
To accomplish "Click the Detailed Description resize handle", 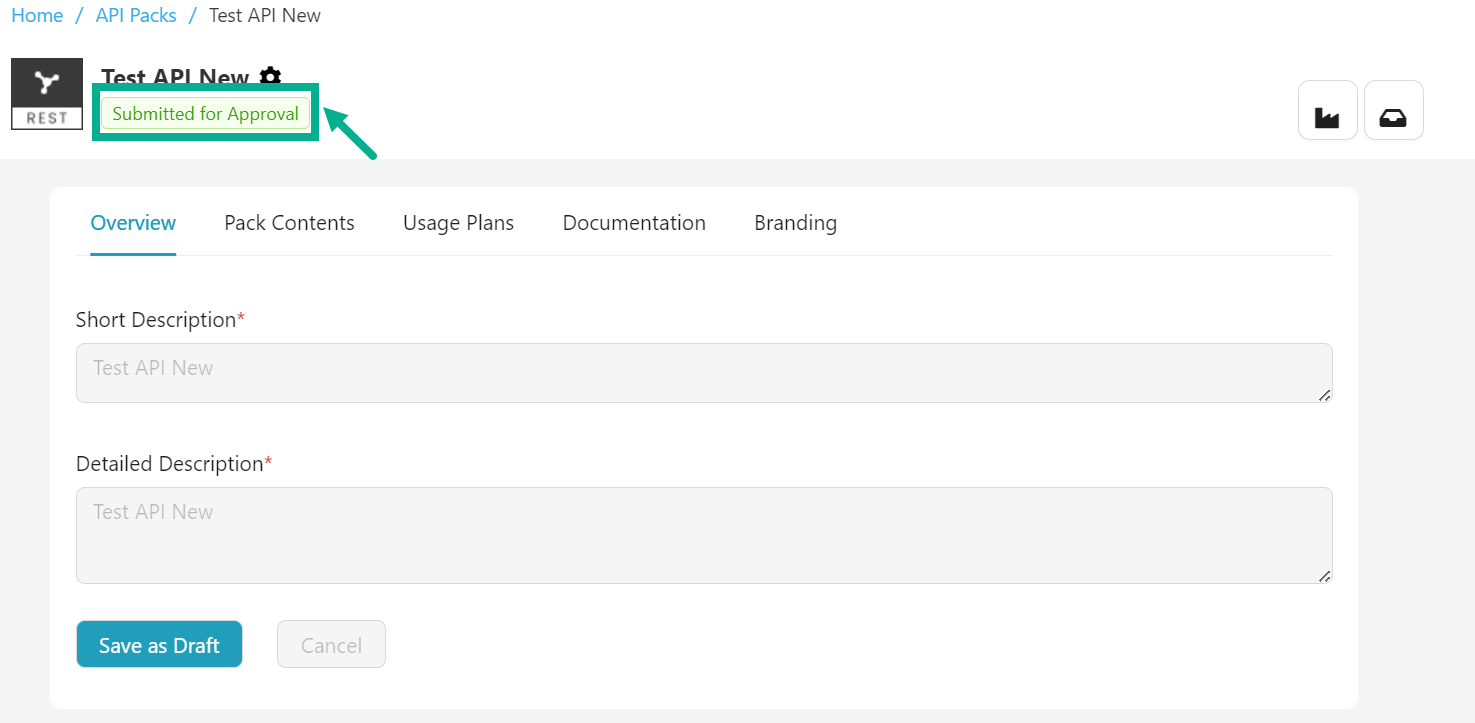I will pyautogui.click(x=1324, y=576).
